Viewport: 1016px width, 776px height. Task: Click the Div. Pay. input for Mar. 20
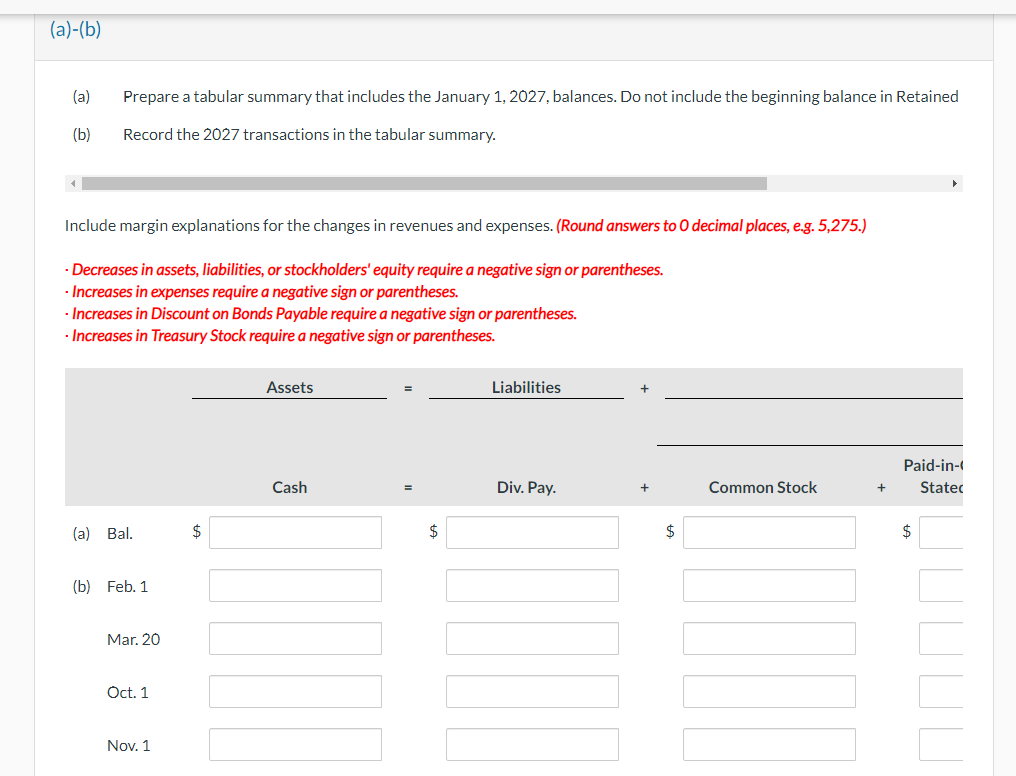(x=532, y=638)
